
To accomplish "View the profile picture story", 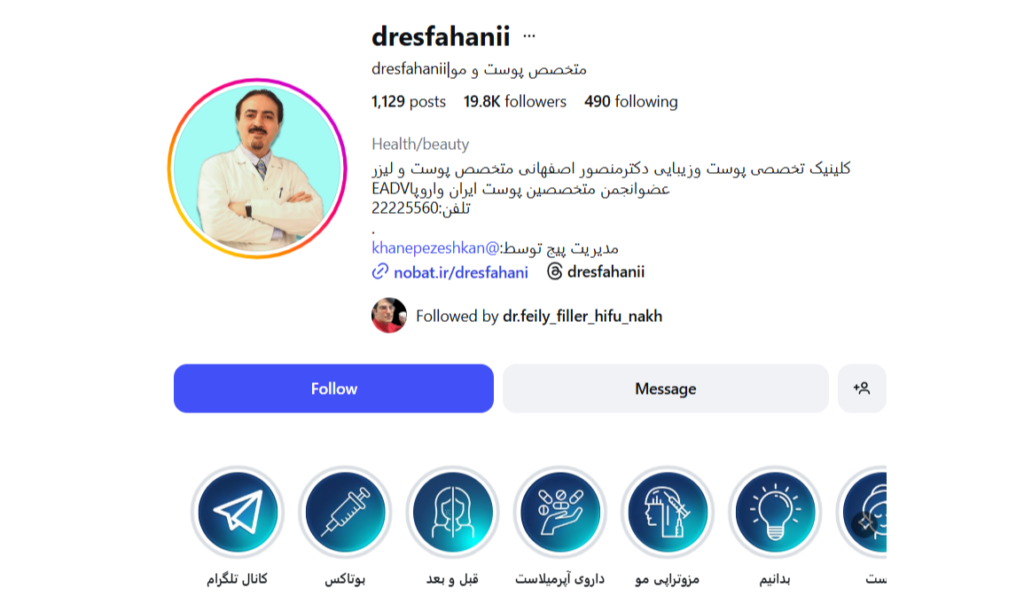I will (257, 168).
